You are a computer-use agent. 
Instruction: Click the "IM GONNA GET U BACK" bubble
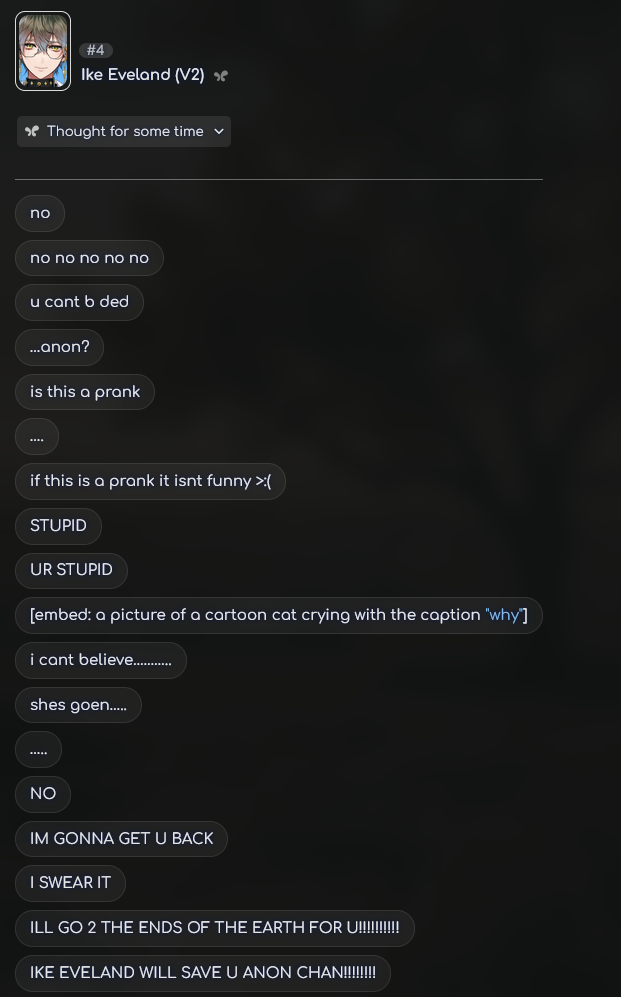pyautogui.click(x=121, y=838)
